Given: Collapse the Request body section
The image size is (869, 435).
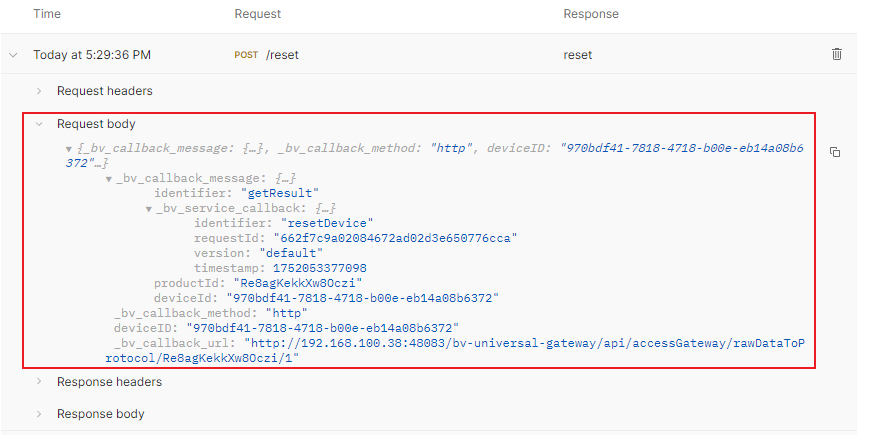Looking at the screenshot, I should 39,124.
